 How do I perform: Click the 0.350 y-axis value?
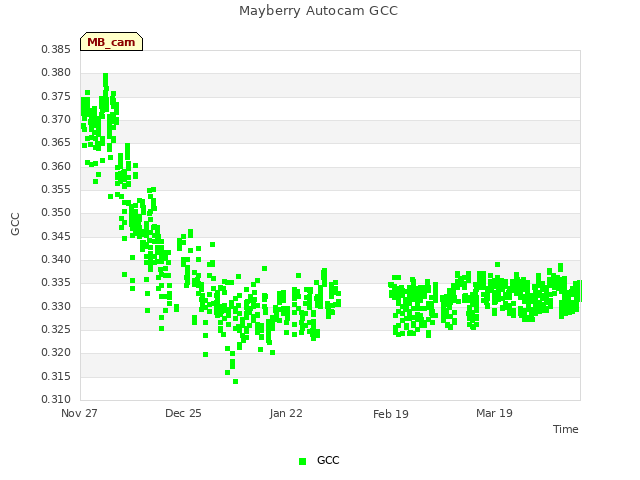point(56,213)
